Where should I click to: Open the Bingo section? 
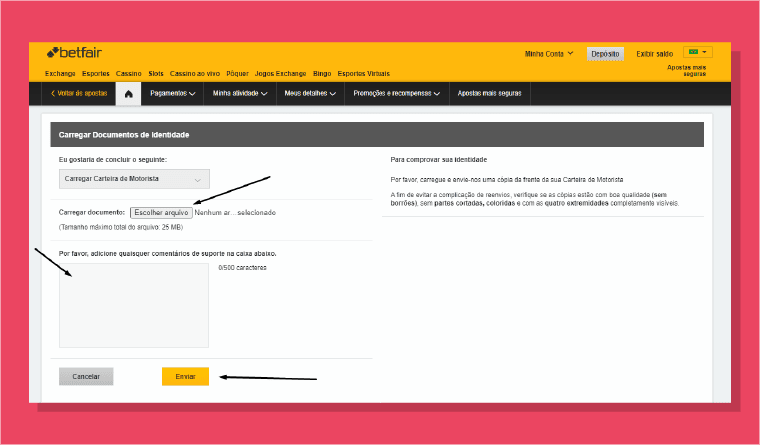tap(322, 74)
